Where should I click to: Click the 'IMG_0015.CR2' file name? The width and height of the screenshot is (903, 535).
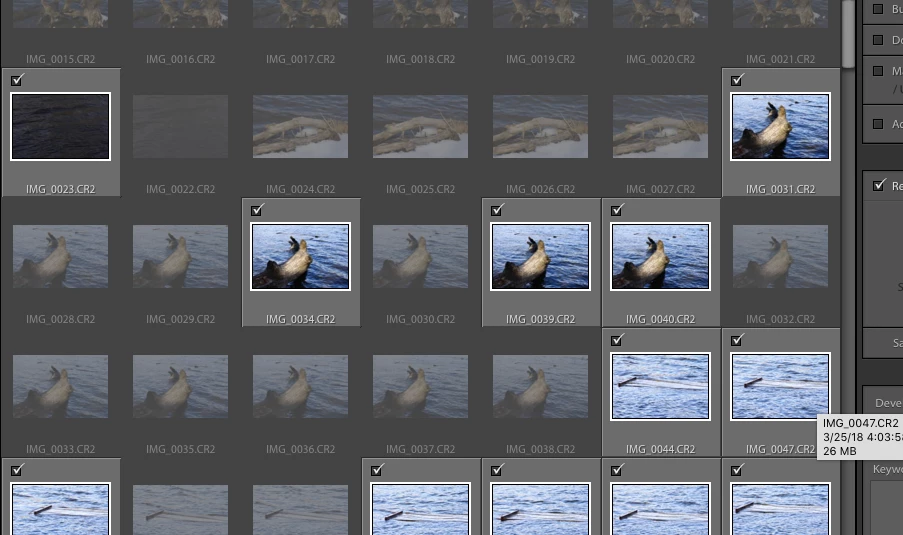coord(60,59)
